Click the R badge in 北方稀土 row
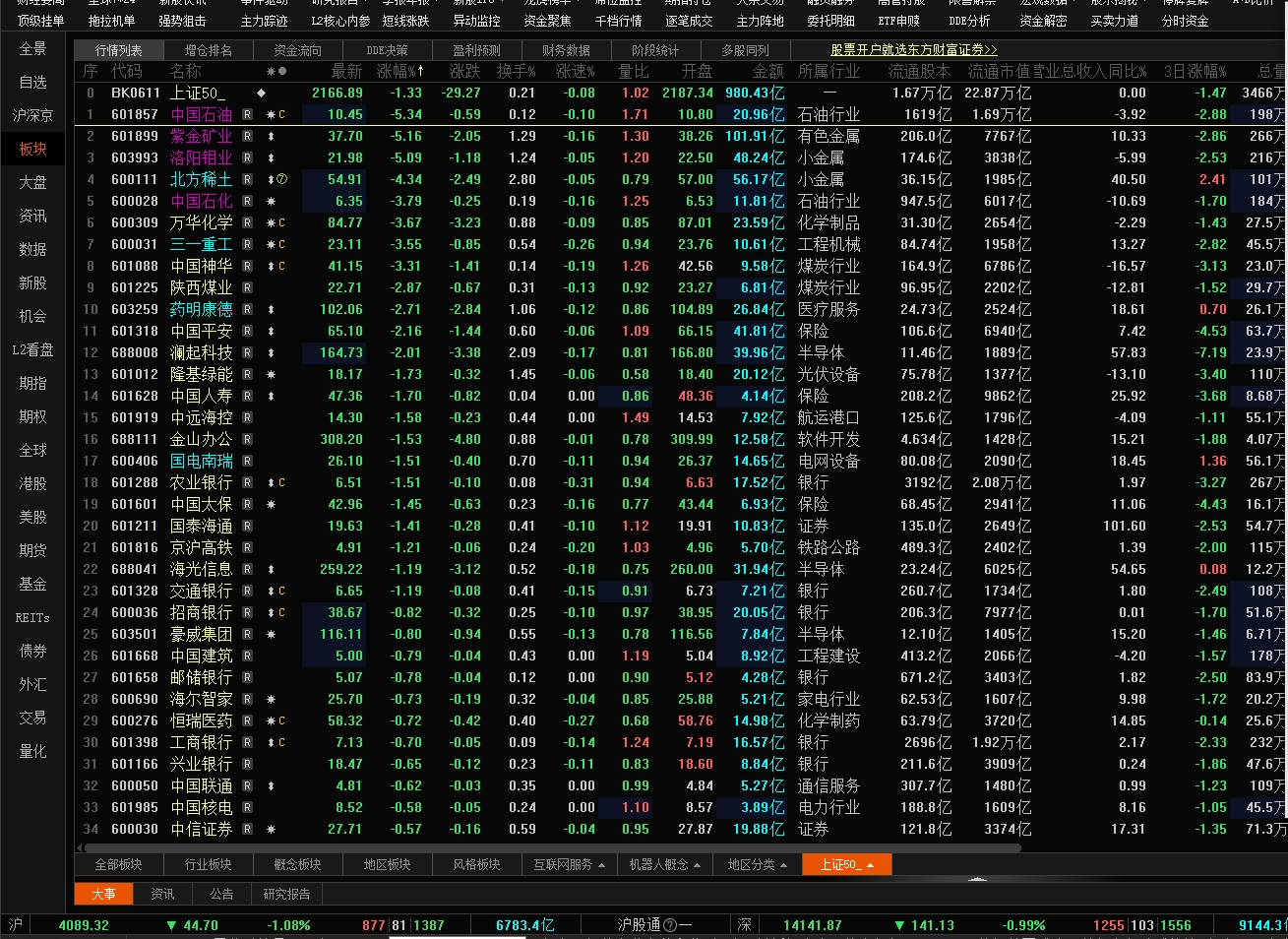The width and height of the screenshot is (1288, 939). 248,179
